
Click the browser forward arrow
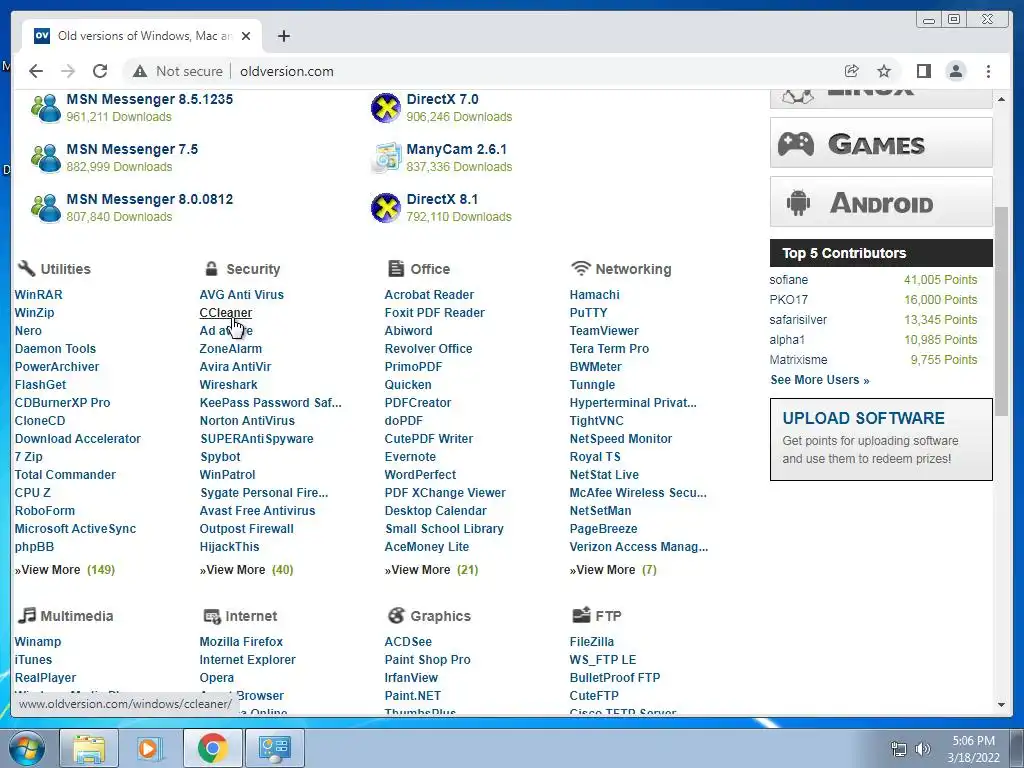point(68,71)
